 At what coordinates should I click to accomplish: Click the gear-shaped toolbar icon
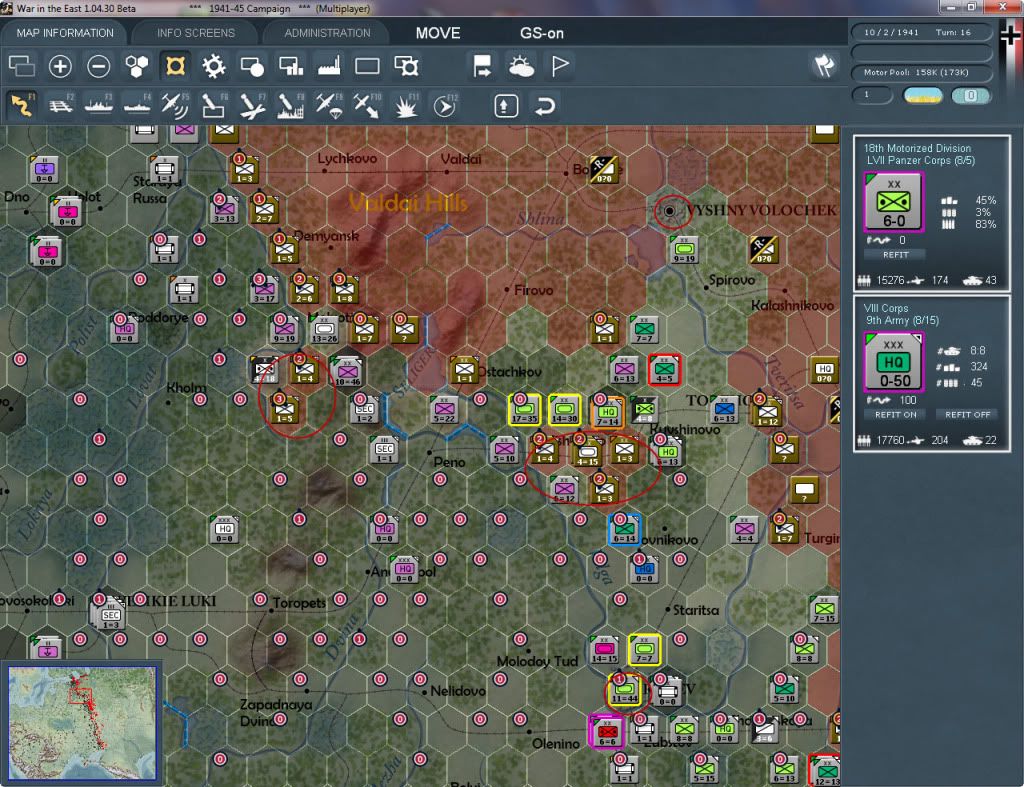tap(214, 66)
